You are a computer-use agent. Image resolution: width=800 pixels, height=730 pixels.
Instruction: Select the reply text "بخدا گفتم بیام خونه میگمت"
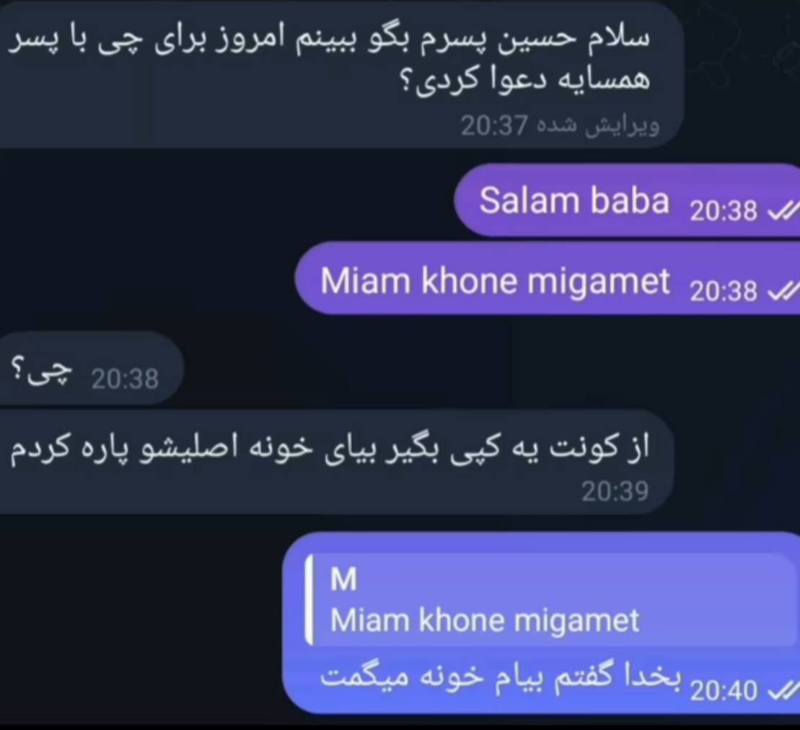pyautogui.click(x=501, y=676)
